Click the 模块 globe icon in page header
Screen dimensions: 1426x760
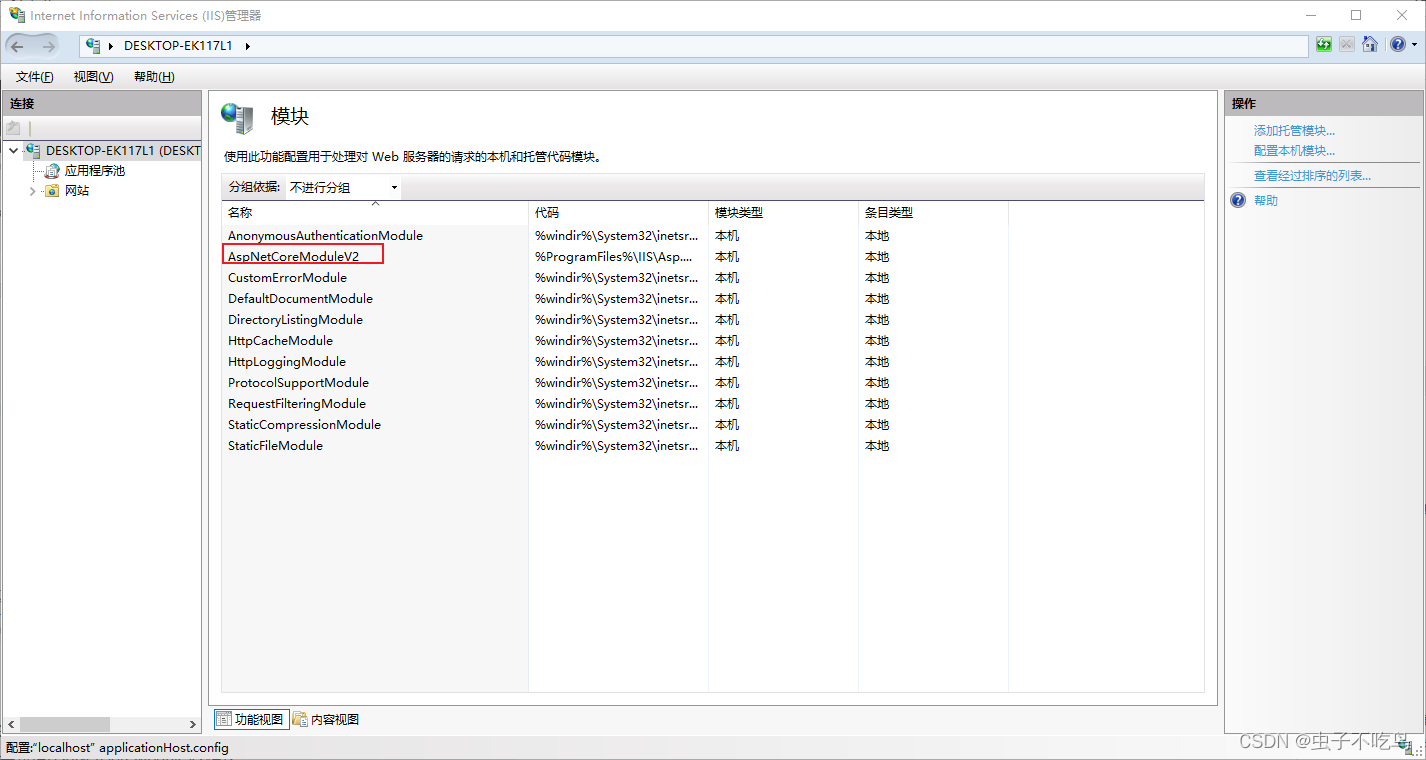pos(238,118)
